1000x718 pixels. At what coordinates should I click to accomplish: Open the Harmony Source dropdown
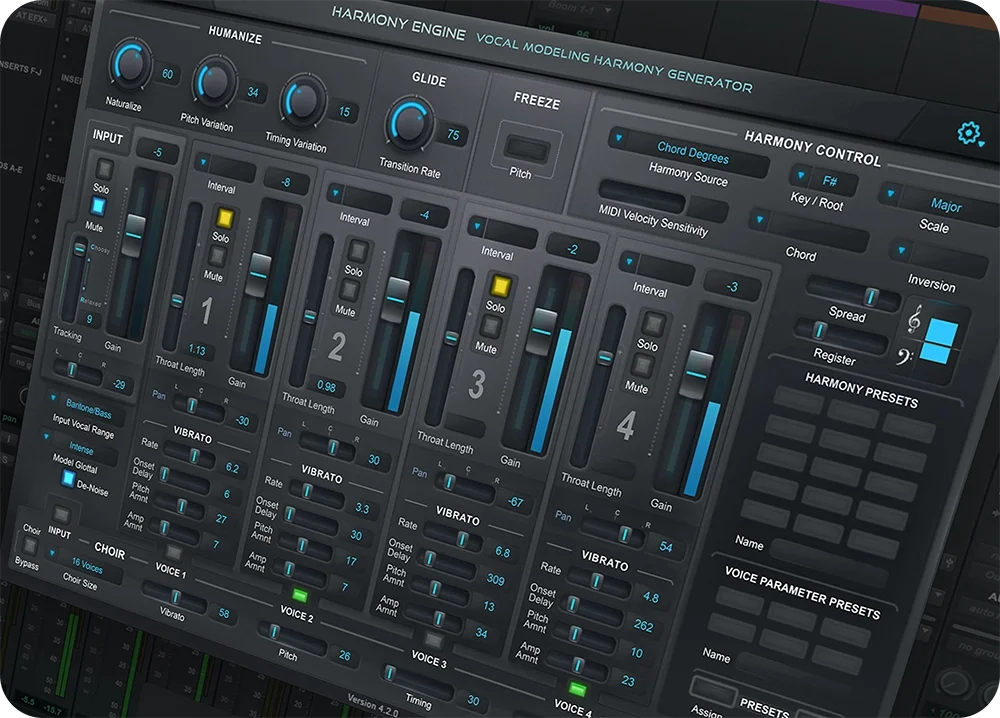[x=689, y=153]
